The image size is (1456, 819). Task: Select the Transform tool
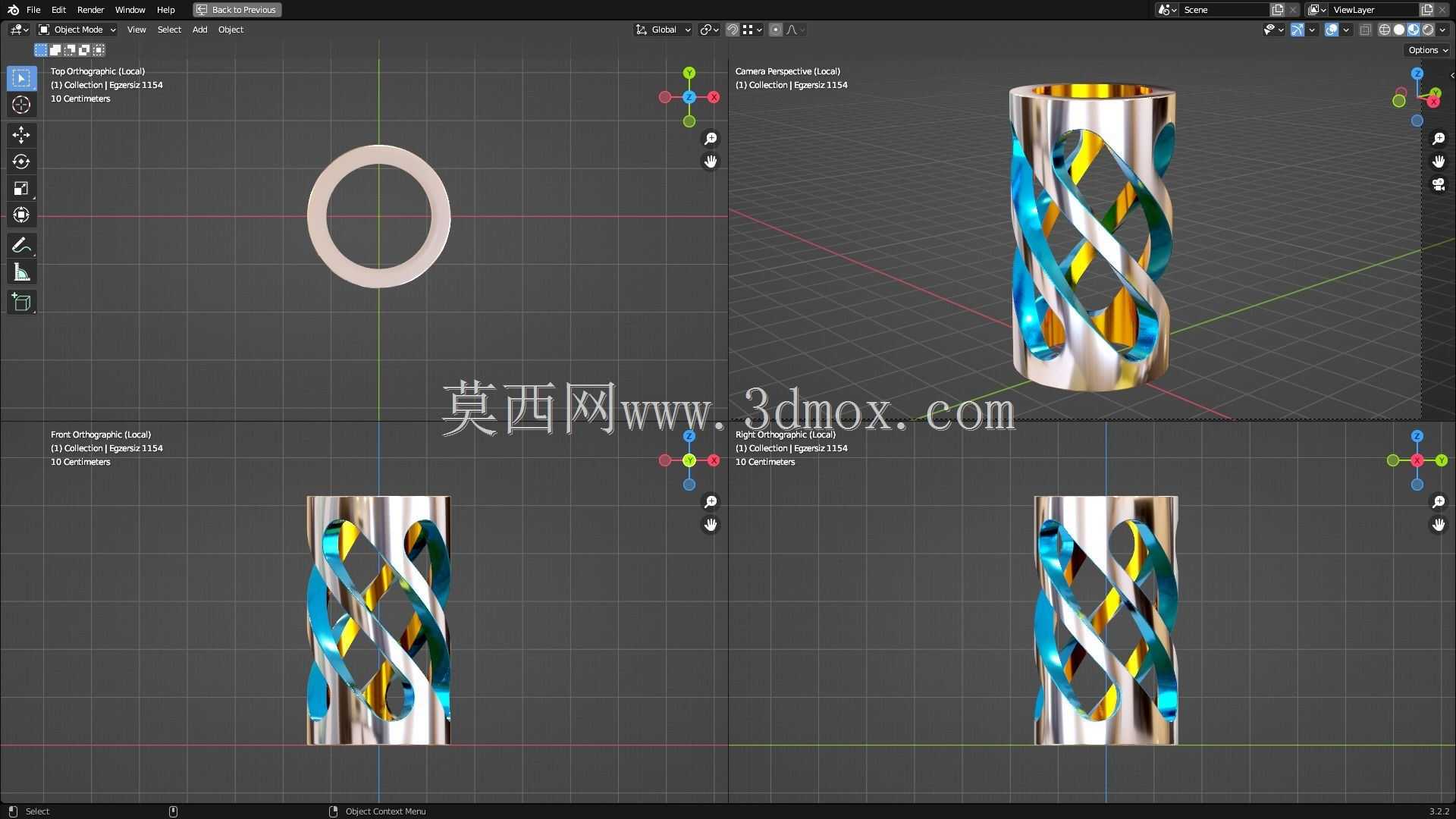[x=21, y=215]
